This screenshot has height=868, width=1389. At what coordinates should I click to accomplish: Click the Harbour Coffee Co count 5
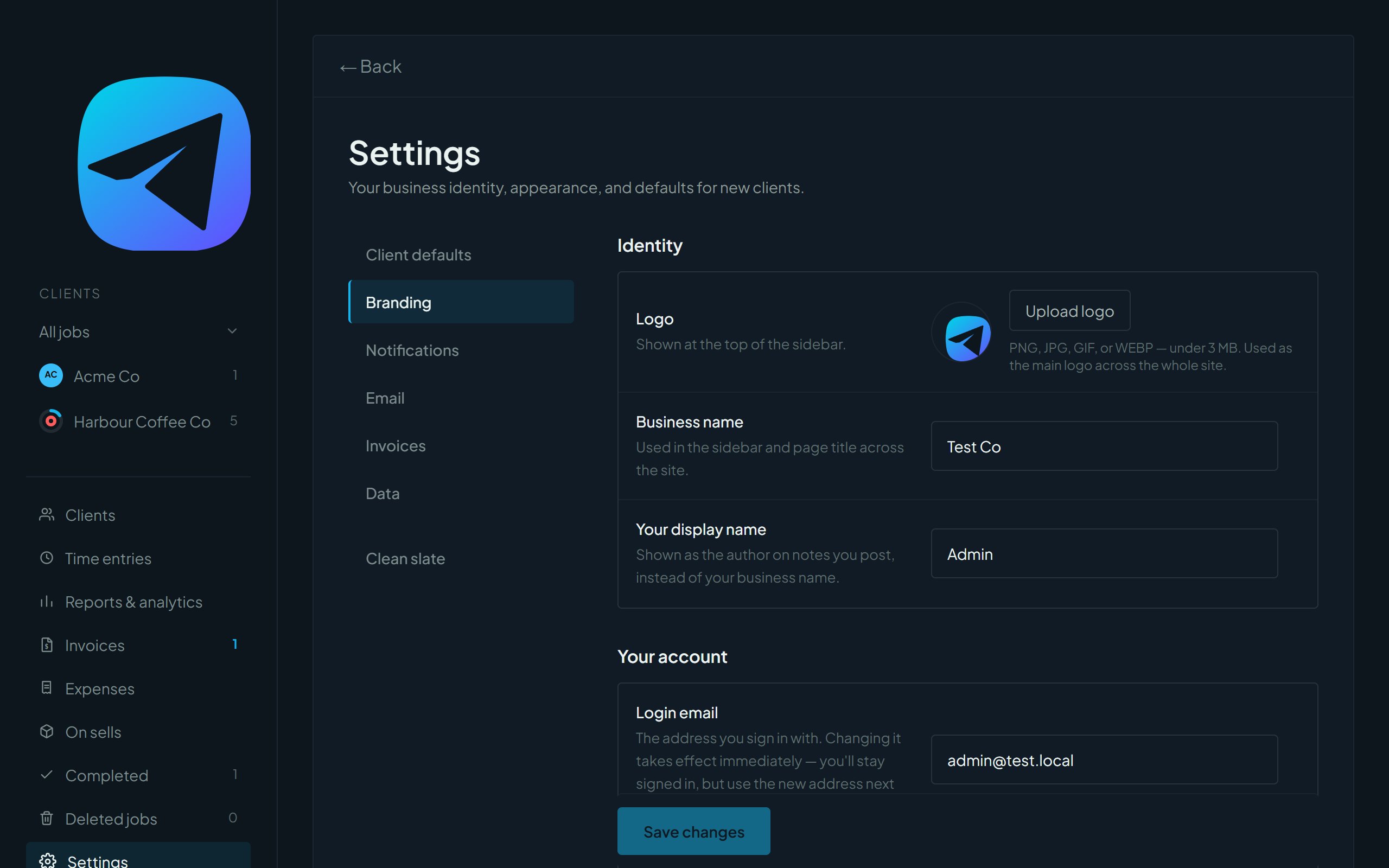[x=234, y=420]
